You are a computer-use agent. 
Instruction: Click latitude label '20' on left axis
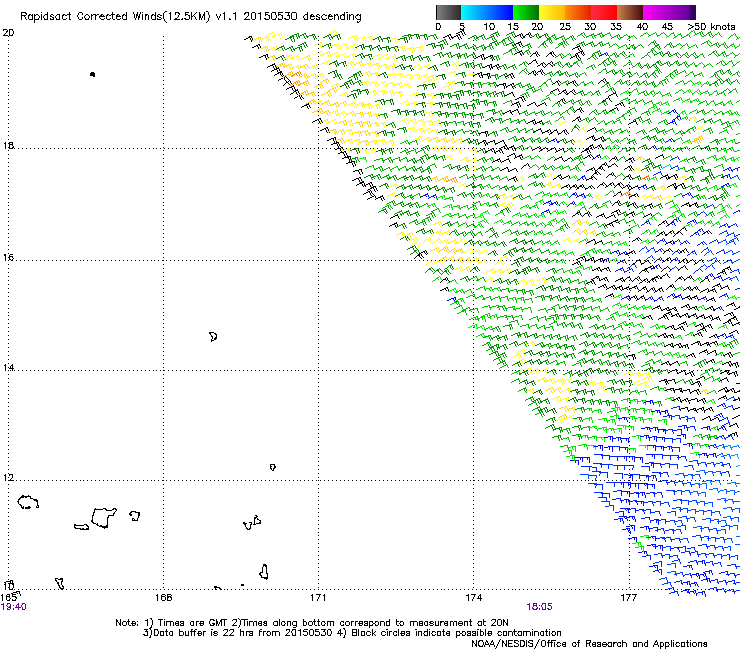[x=8, y=33]
